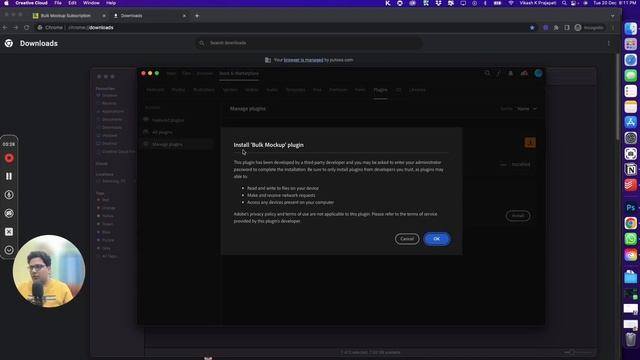Open the Help menu

(111, 3)
